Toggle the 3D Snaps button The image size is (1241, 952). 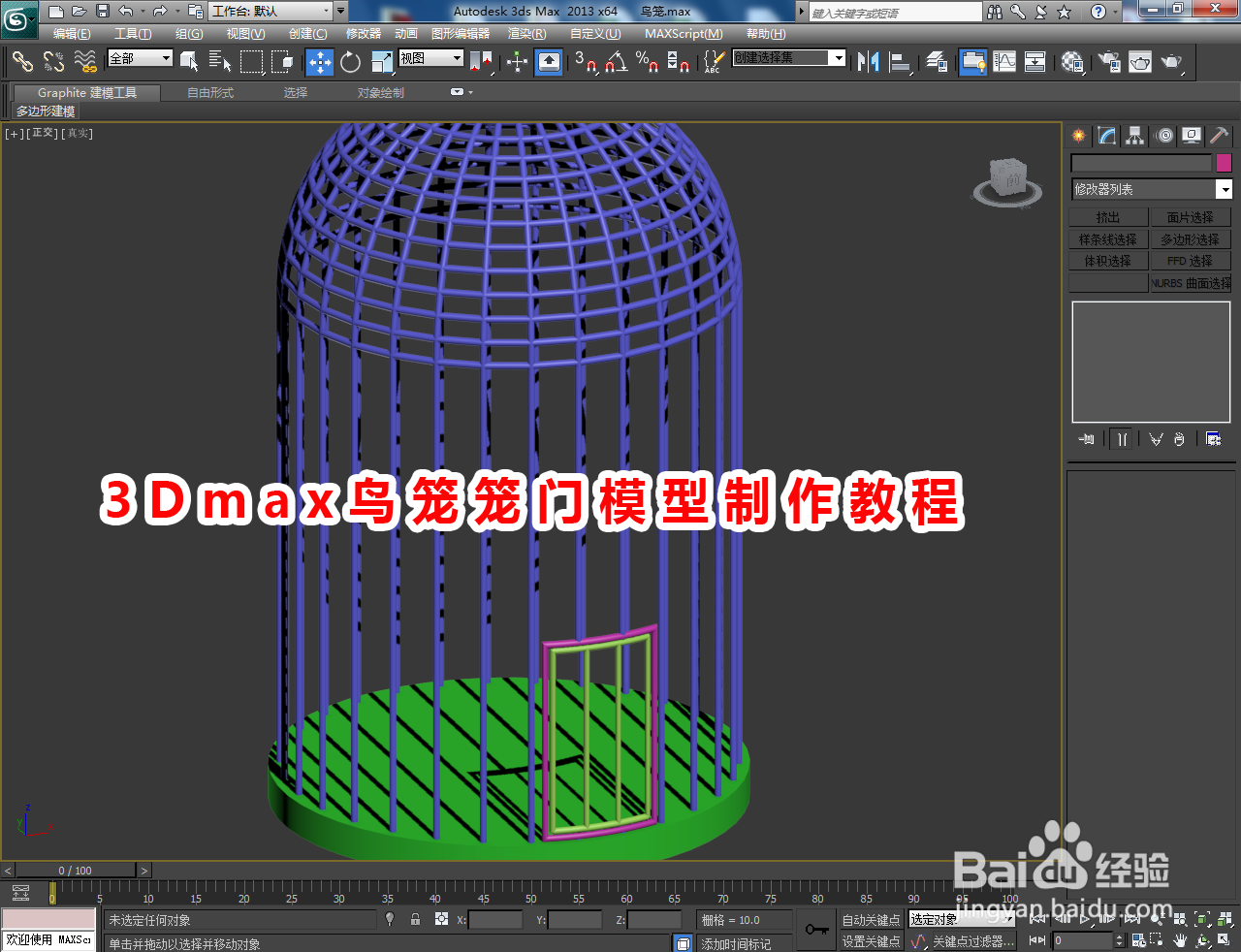click(x=585, y=62)
